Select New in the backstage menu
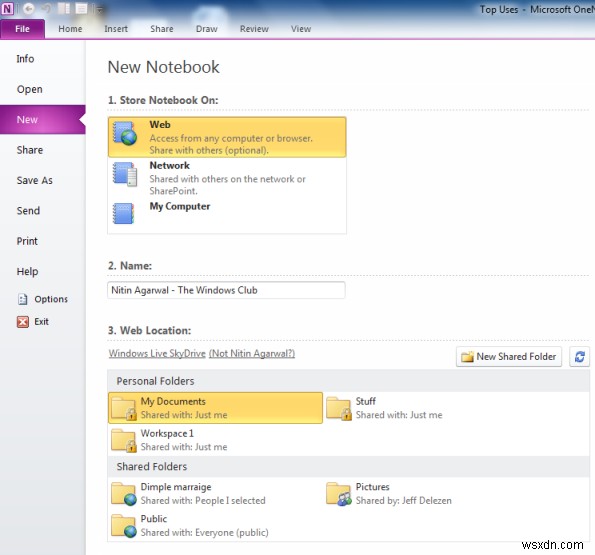Image resolution: width=595 pixels, height=555 pixels. click(x=42, y=119)
